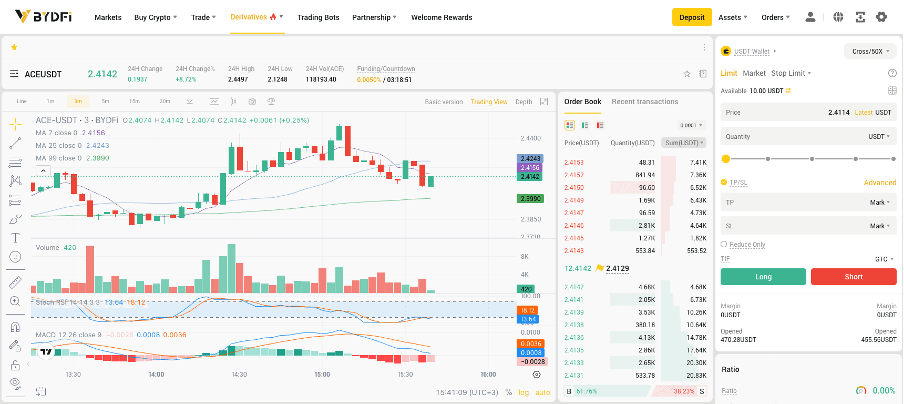Add ACEUSDT to favorites with star
This screenshot has height=404, width=904.
[686, 74]
